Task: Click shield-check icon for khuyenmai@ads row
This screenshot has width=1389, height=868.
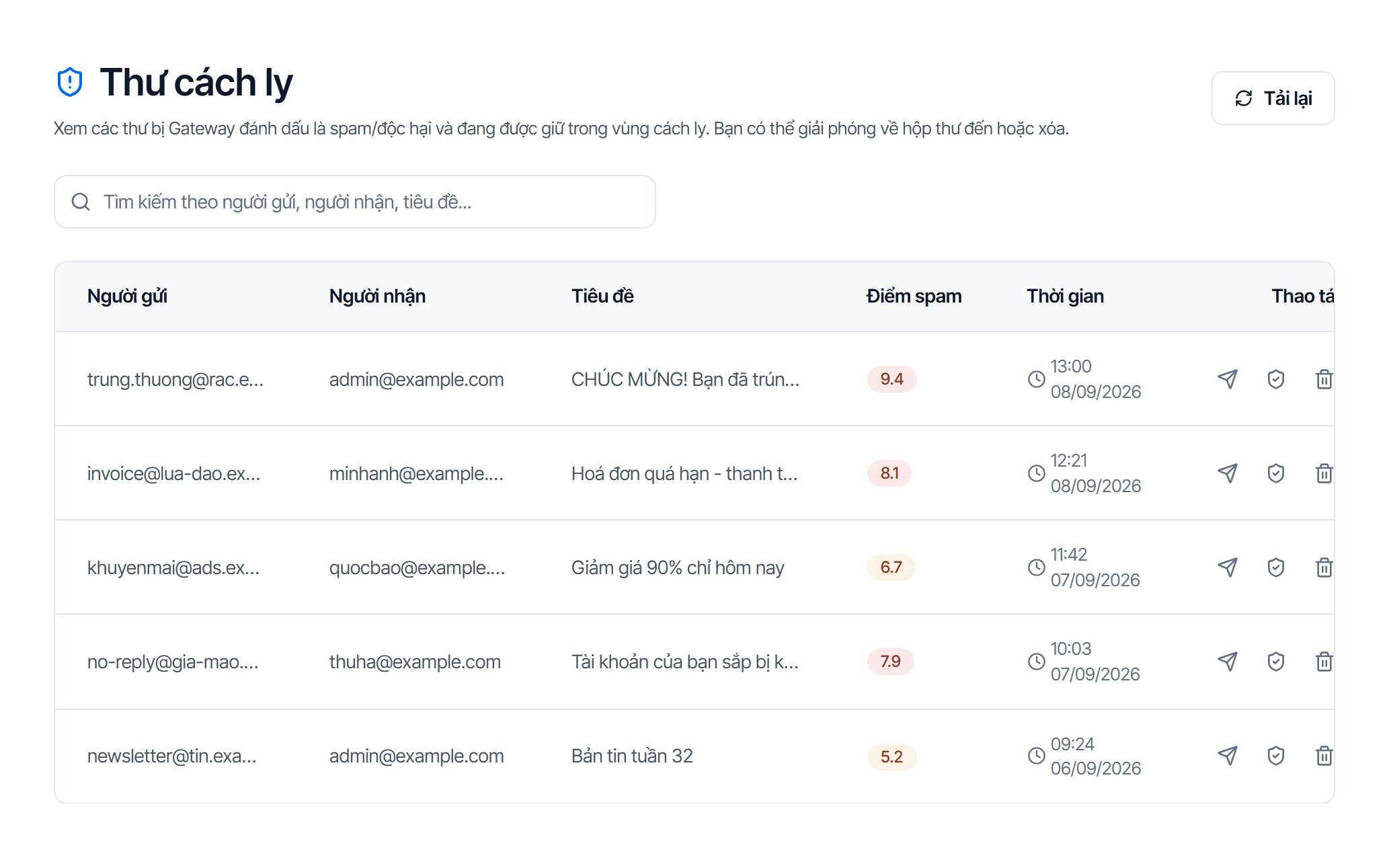Action: click(1276, 567)
